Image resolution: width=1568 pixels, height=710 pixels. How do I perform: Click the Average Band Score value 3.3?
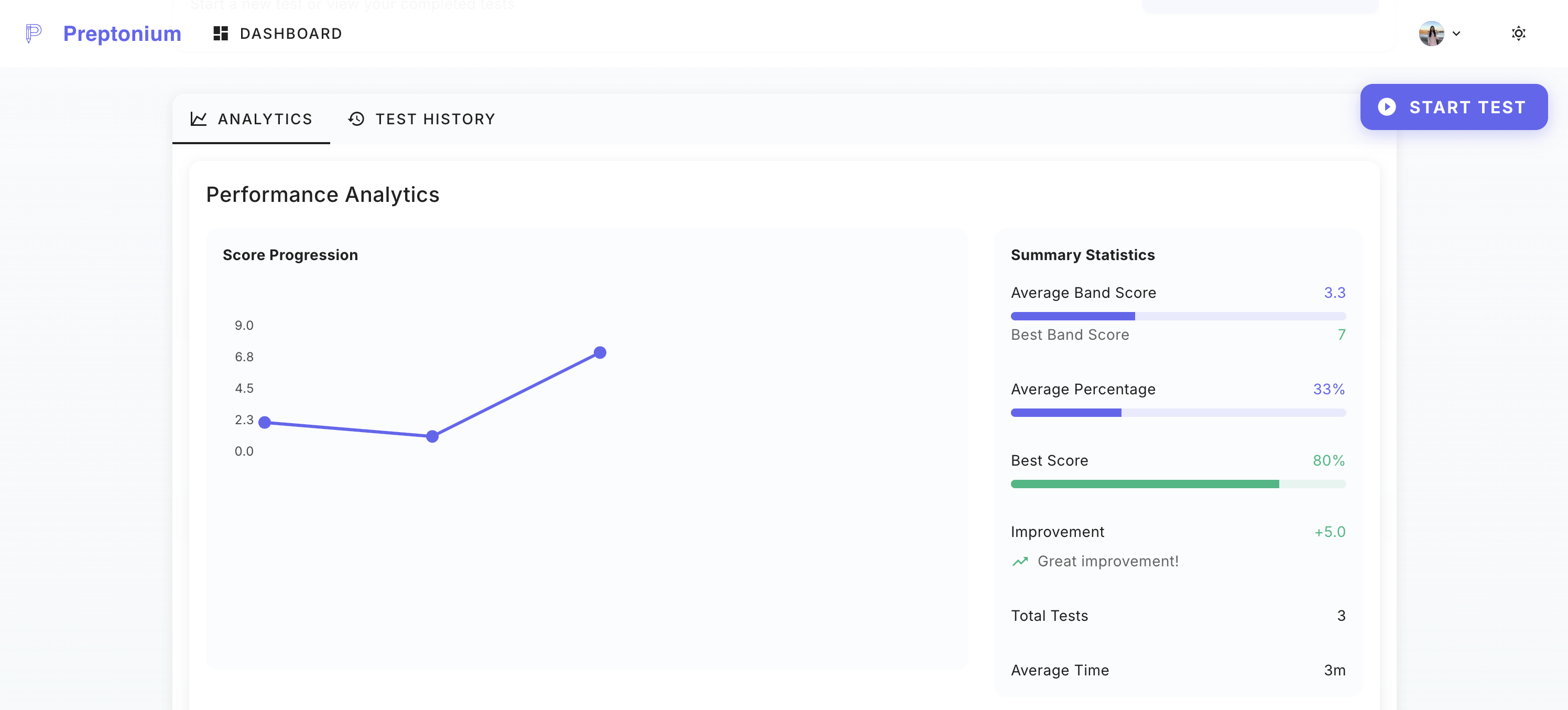point(1334,293)
